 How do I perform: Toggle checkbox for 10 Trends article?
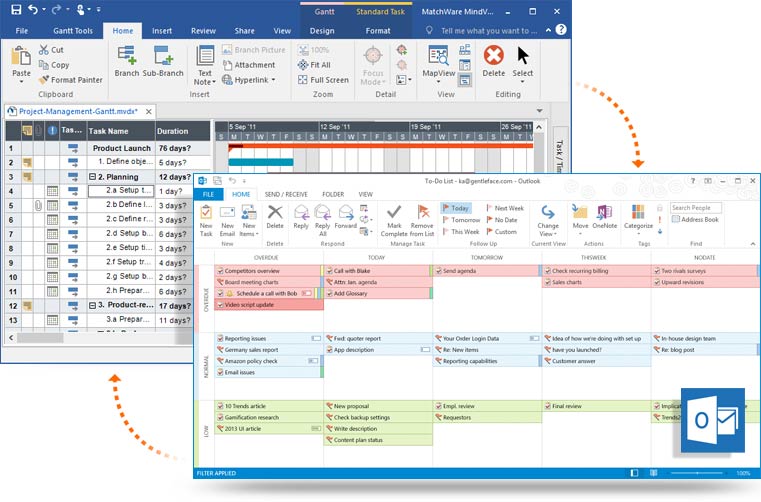[220, 406]
